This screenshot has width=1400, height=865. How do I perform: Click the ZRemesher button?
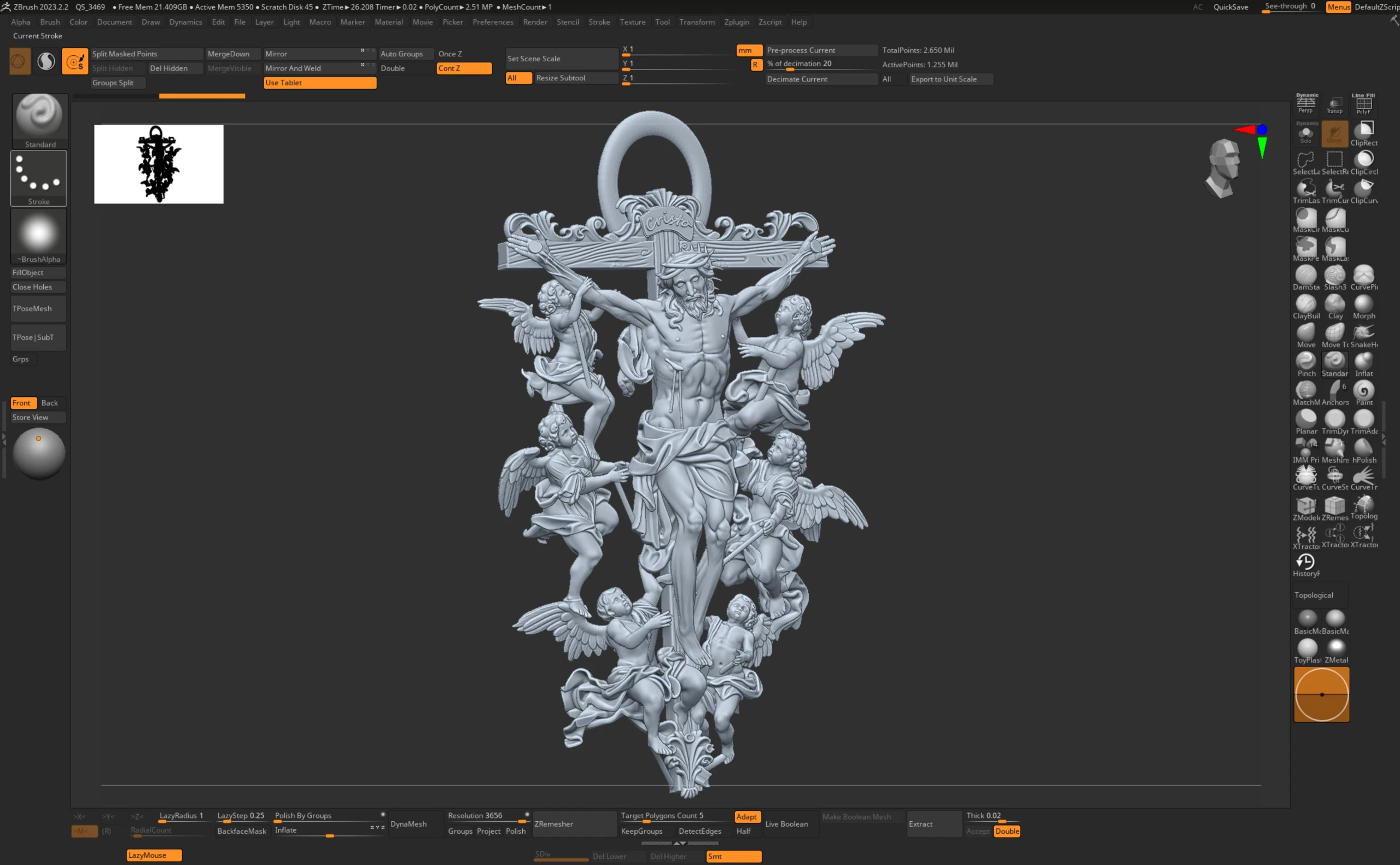574,824
